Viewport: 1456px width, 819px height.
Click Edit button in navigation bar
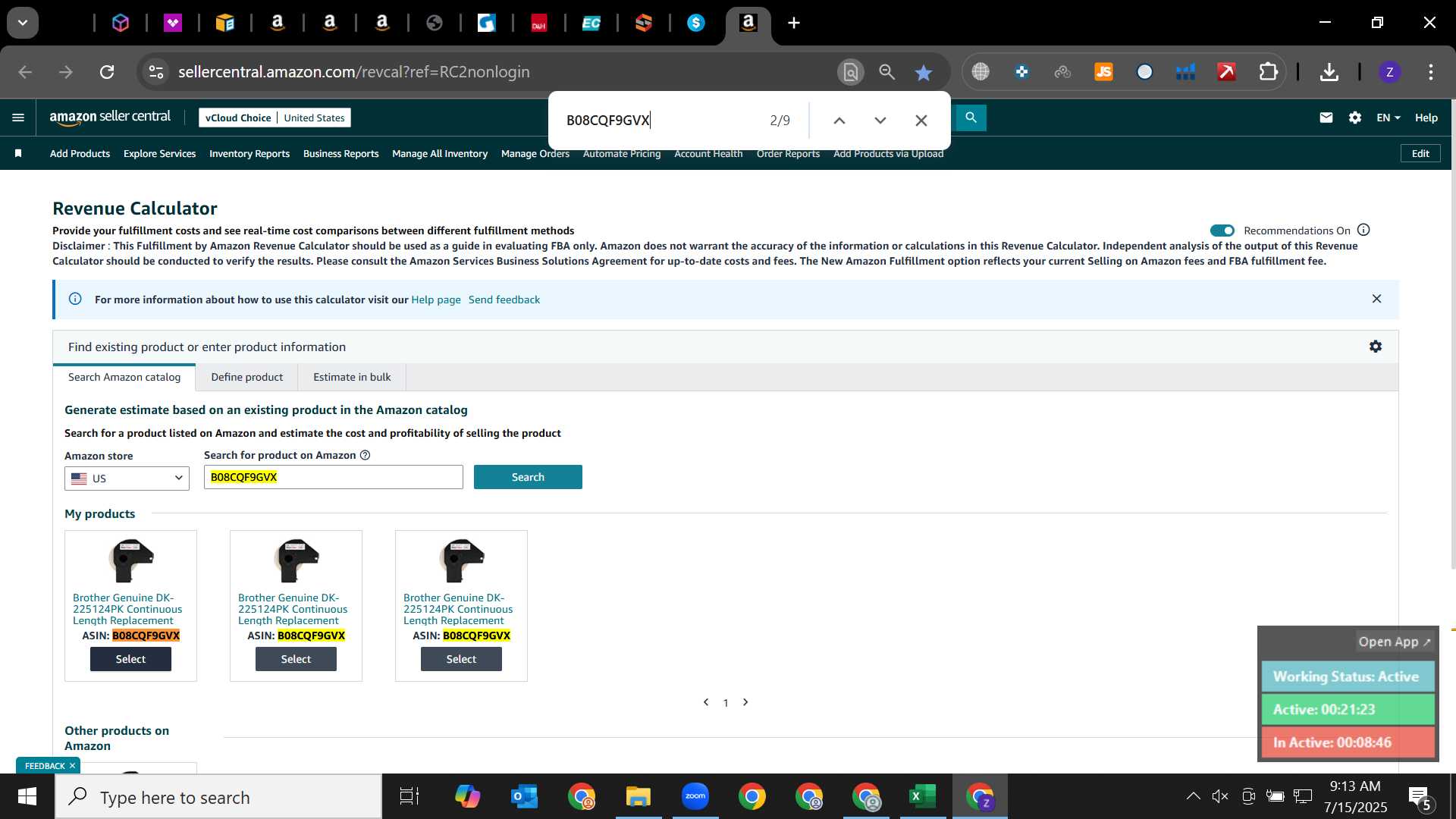click(1420, 153)
